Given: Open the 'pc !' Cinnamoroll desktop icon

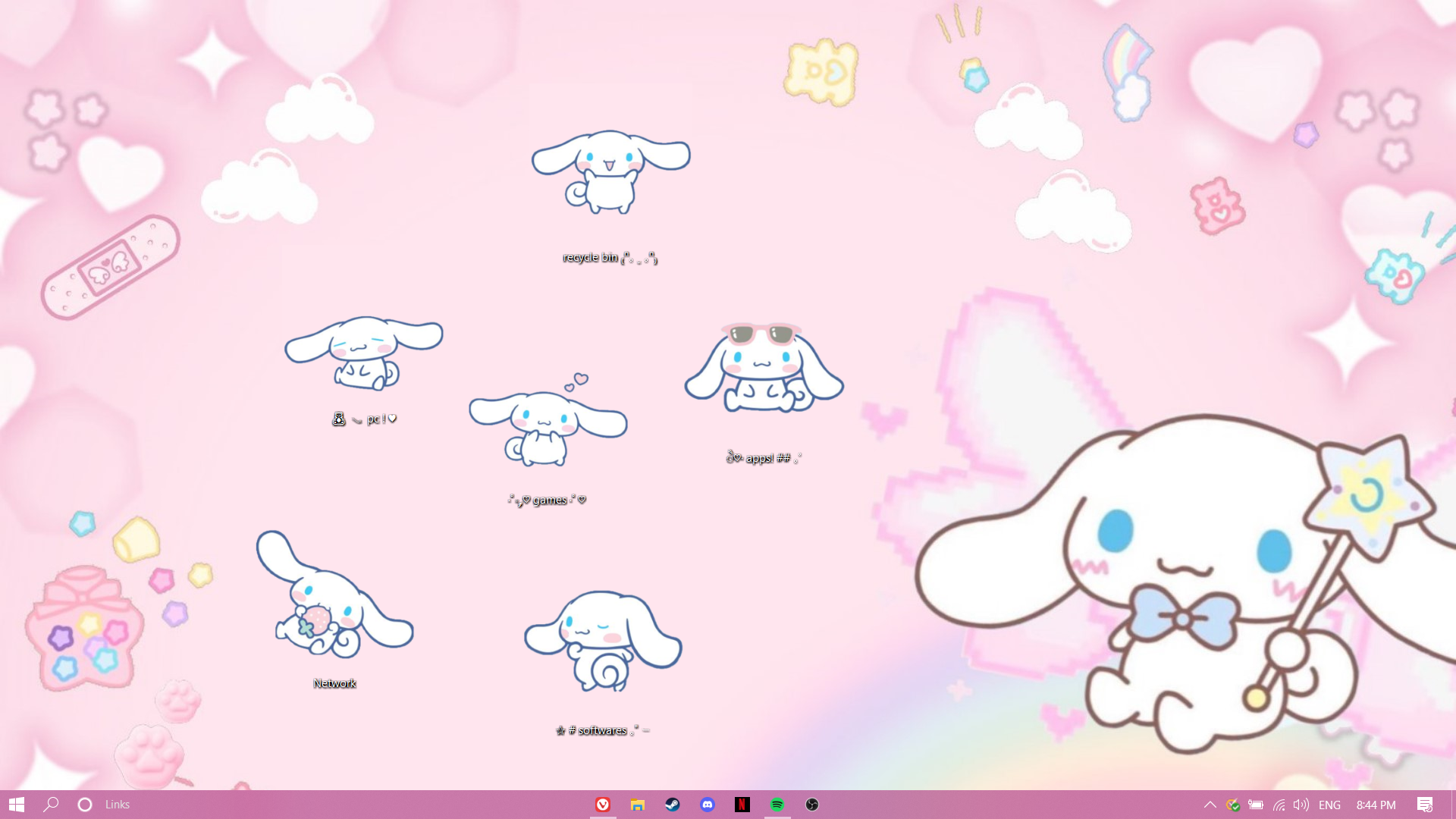Looking at the screenshot, I should coord(364,353).
